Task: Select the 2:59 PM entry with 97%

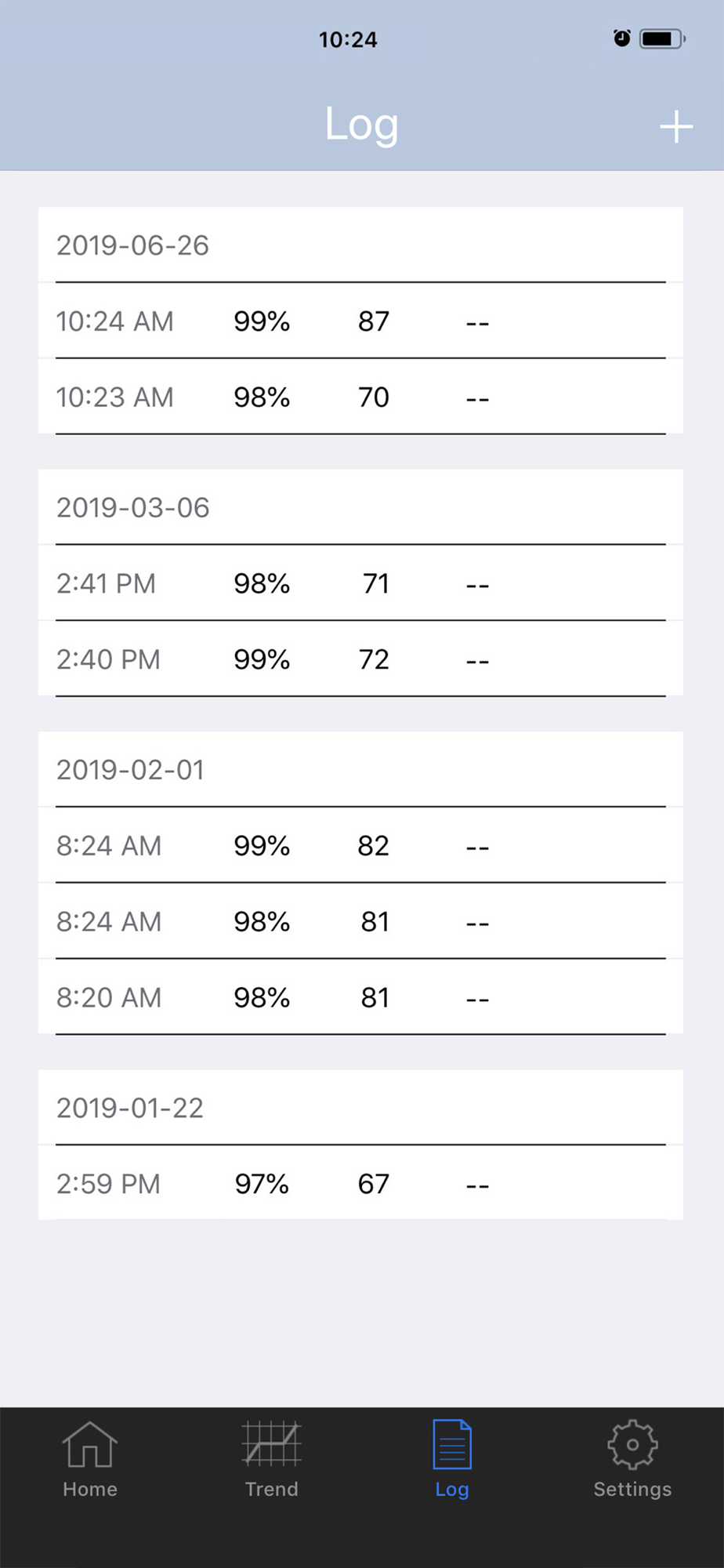Action: click(360, 1183)
